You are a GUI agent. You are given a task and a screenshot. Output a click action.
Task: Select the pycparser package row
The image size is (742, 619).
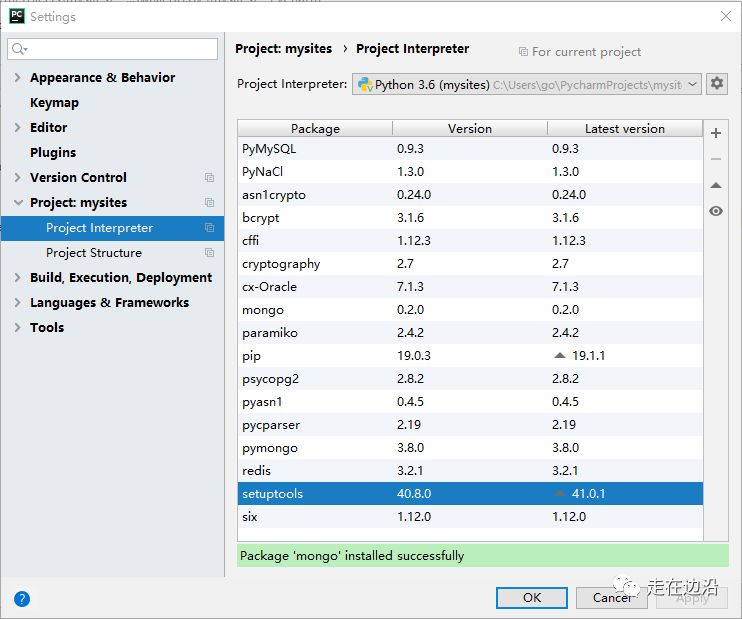[470, 424]
